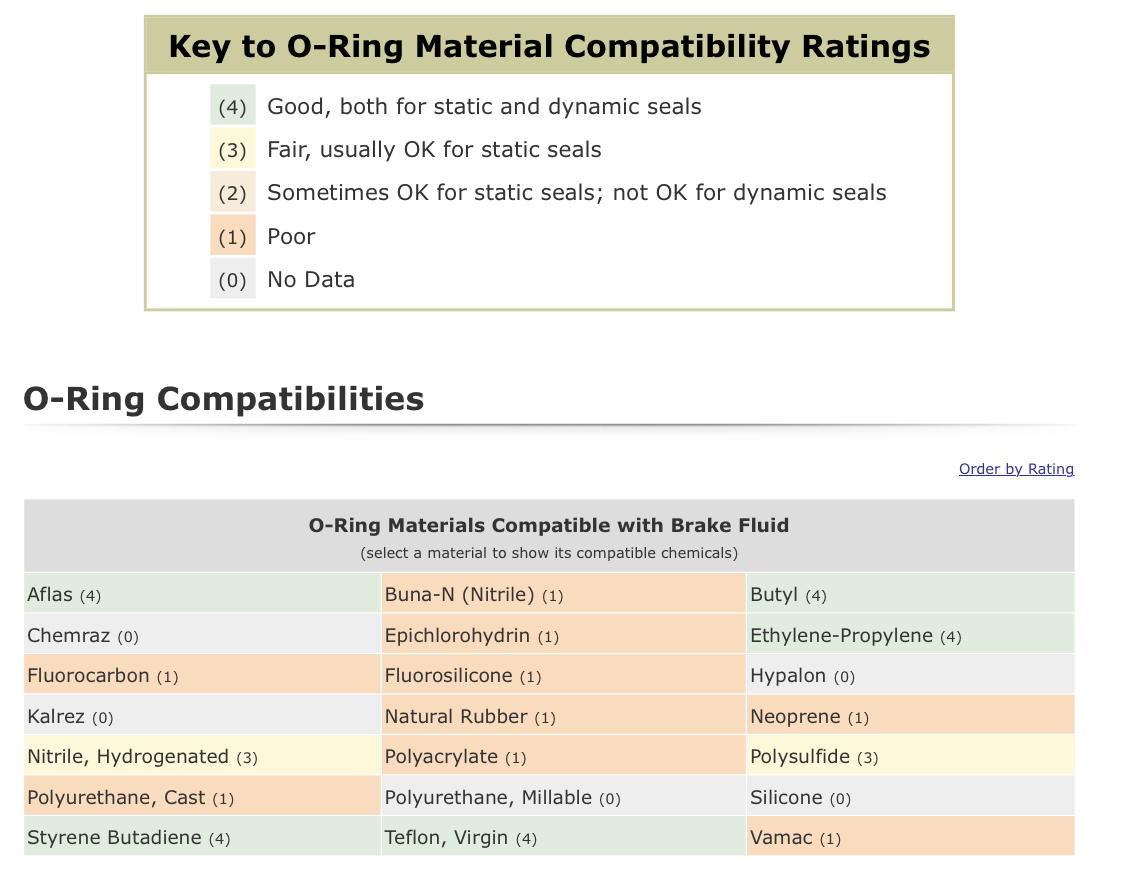Image resolution: width=1125 pixels, height=875 pixels.
Task: Choose the Chemraz material entry
Action: coord(202,635)
